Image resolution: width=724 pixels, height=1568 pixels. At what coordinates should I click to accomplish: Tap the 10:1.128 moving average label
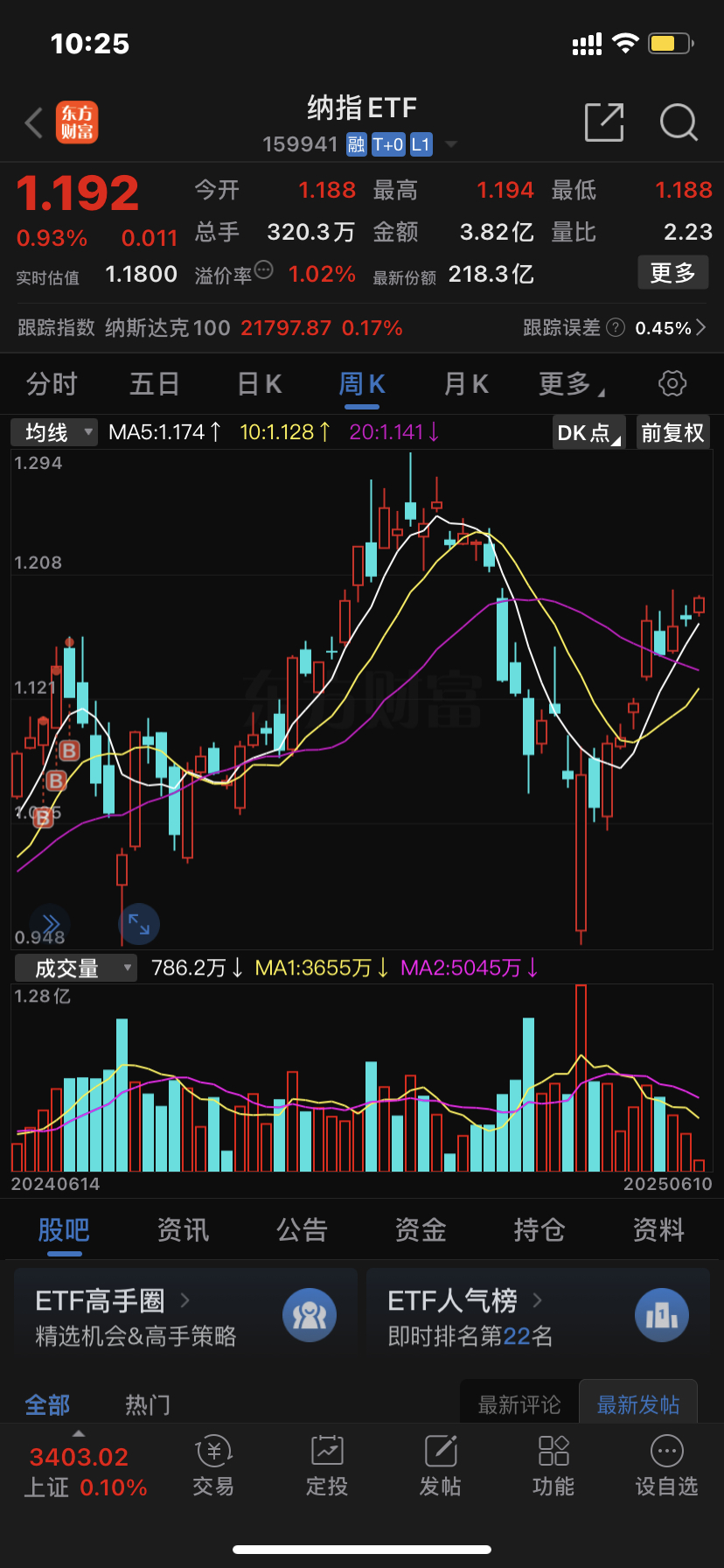click(285, 432)
